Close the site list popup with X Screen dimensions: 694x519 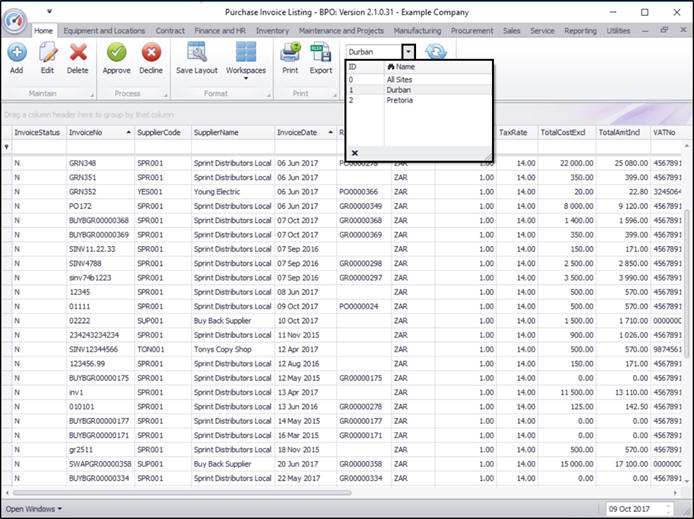pyautogui.click(x=355, y=153)
